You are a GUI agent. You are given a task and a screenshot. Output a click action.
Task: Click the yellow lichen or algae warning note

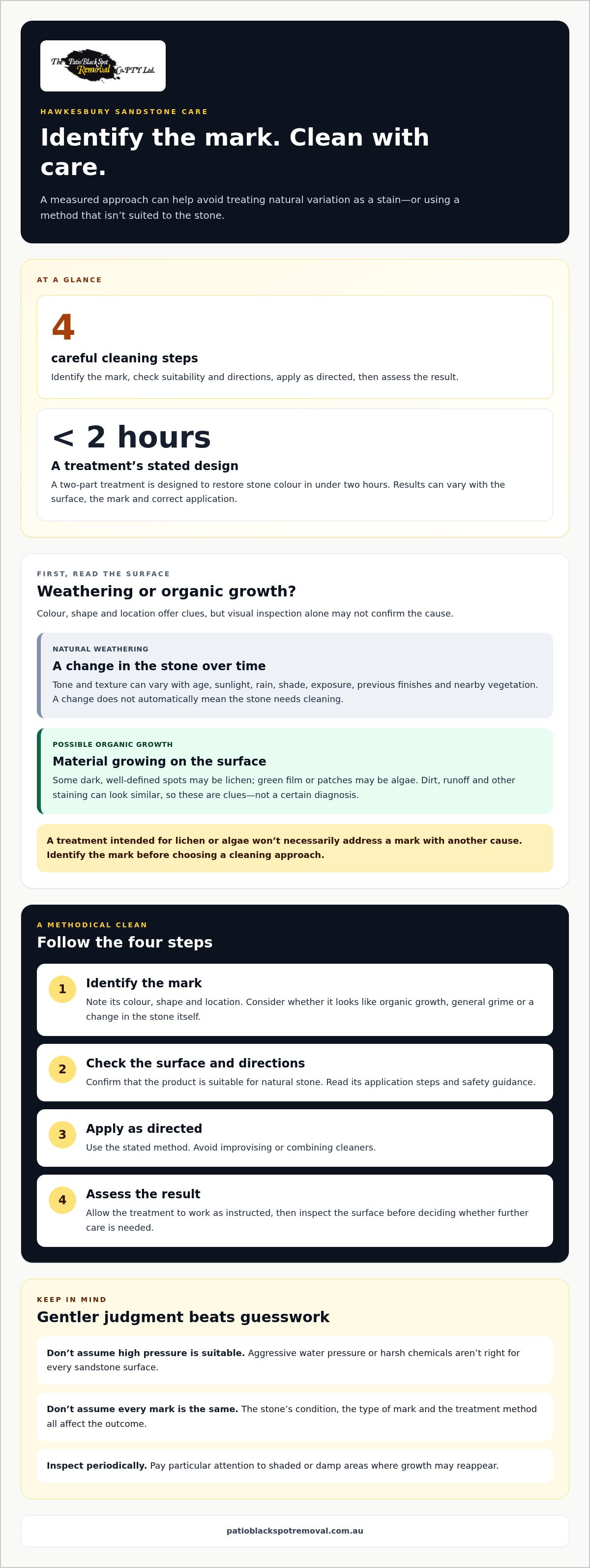point(295,848)
